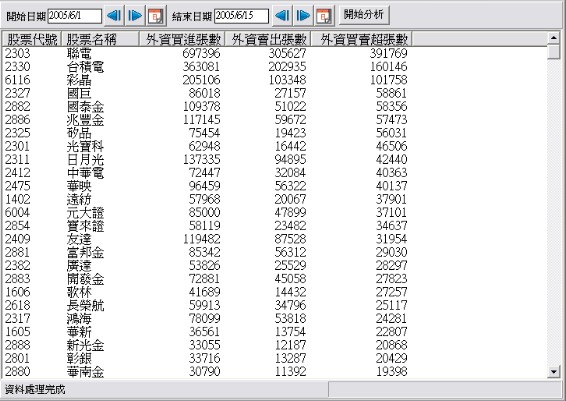
Task: Sort by 股票名稱 column header
Action: point(100,39)
